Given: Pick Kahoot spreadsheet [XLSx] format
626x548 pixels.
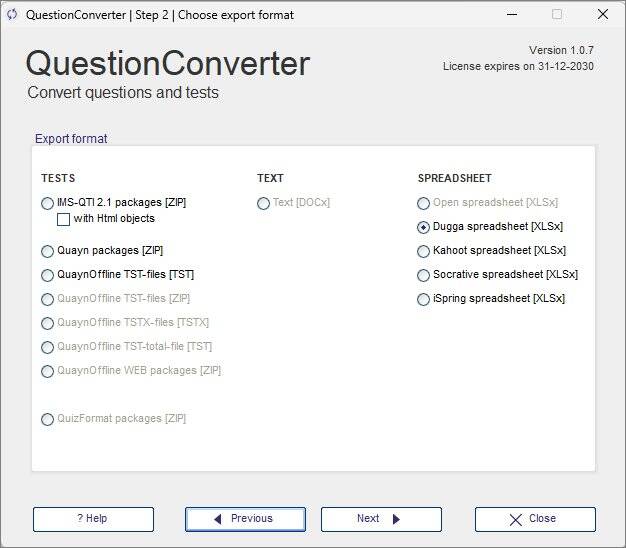Looking at the screenshot, I should click(x=424, y=251).
